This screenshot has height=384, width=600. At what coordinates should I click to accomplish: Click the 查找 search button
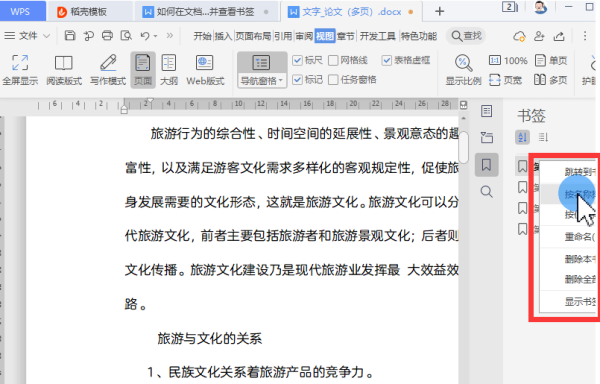[466, 36]
